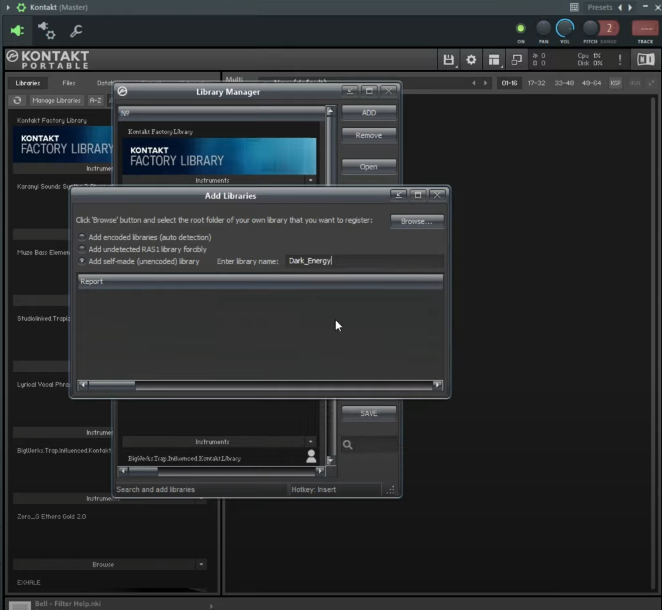Click the SAVE button in Library Manager
The image size is (662, 610).
click(x=369, y=413)
